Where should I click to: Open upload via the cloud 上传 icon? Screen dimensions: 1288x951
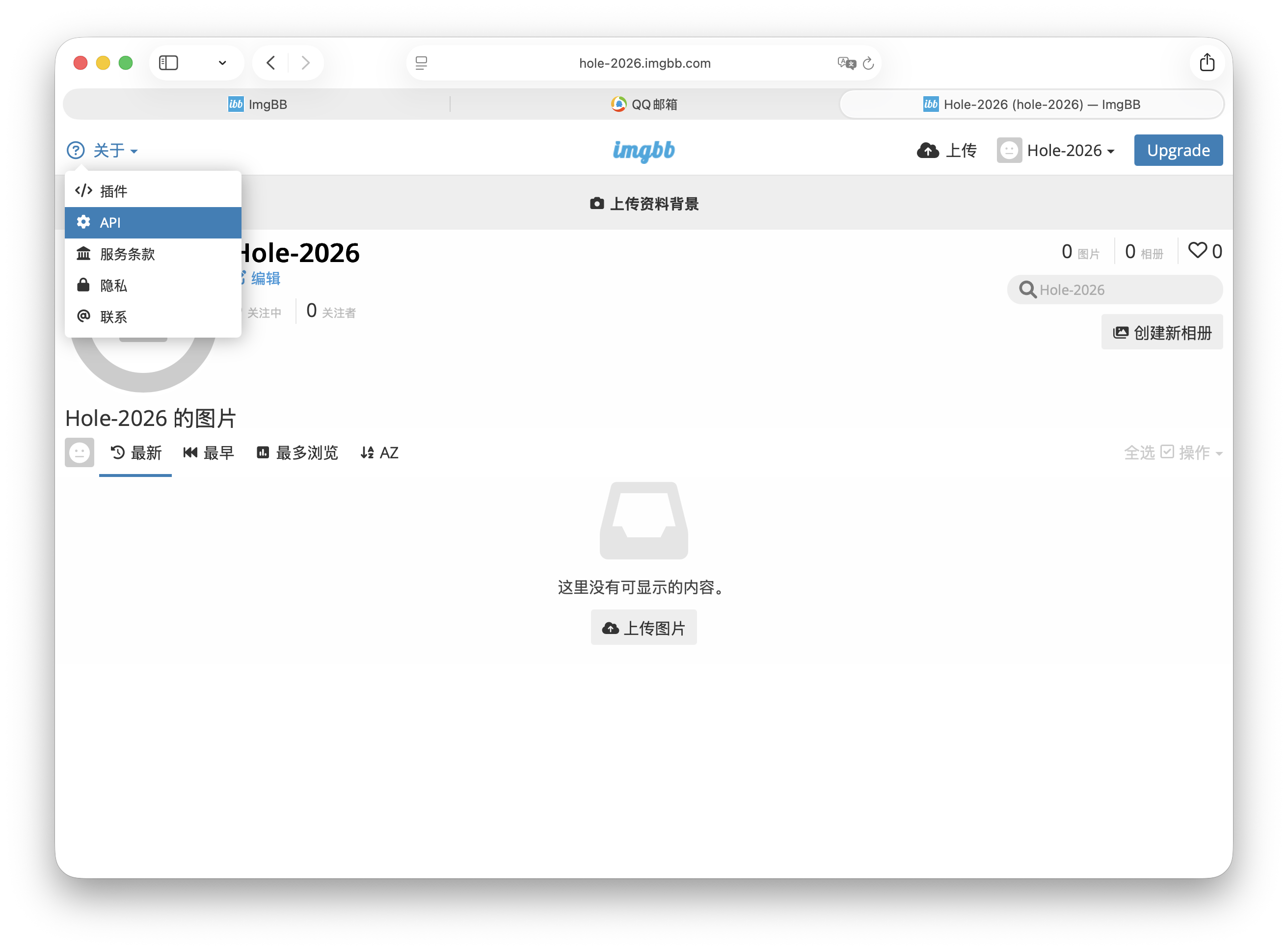coord(928,150)
